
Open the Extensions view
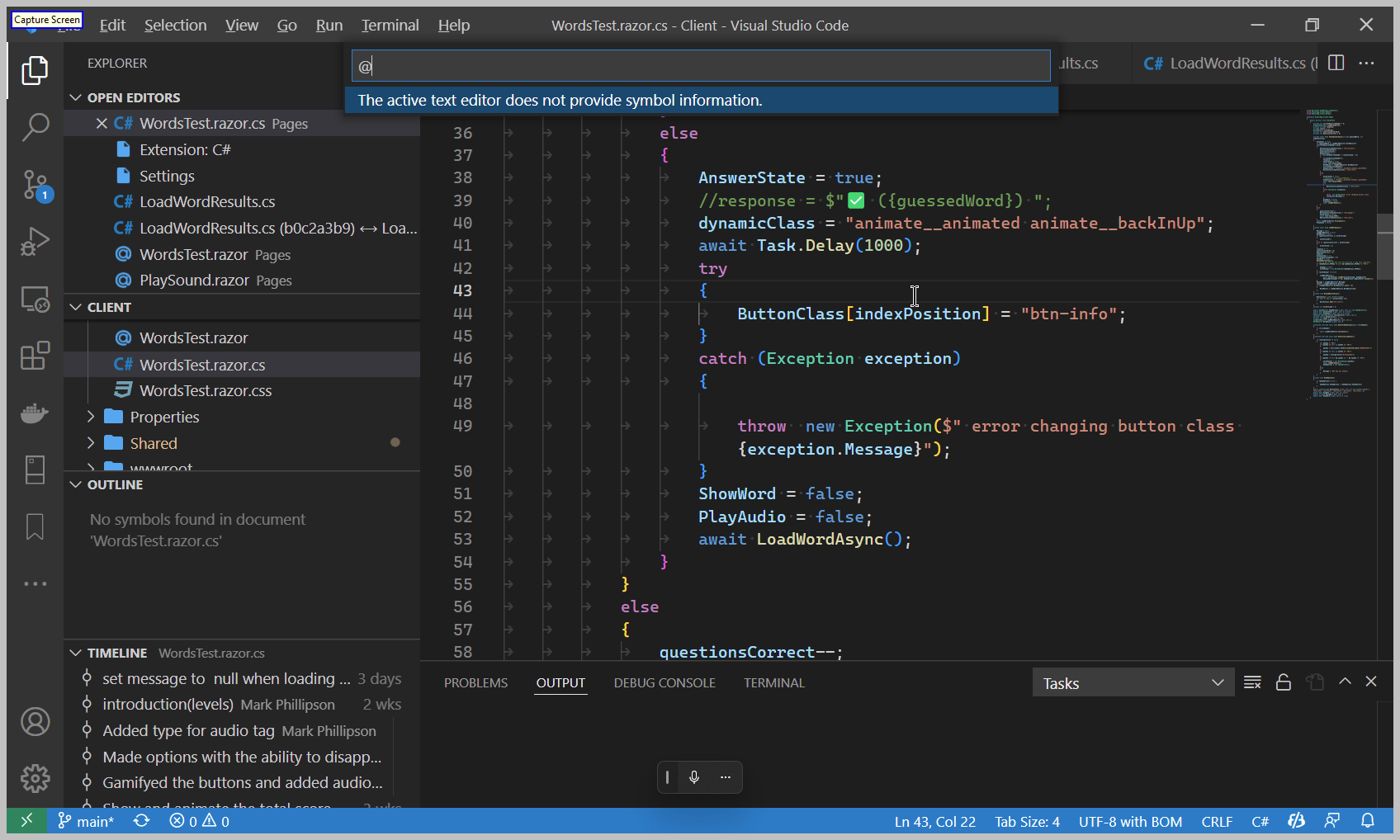pyautogui.click(x=35, y=356)
